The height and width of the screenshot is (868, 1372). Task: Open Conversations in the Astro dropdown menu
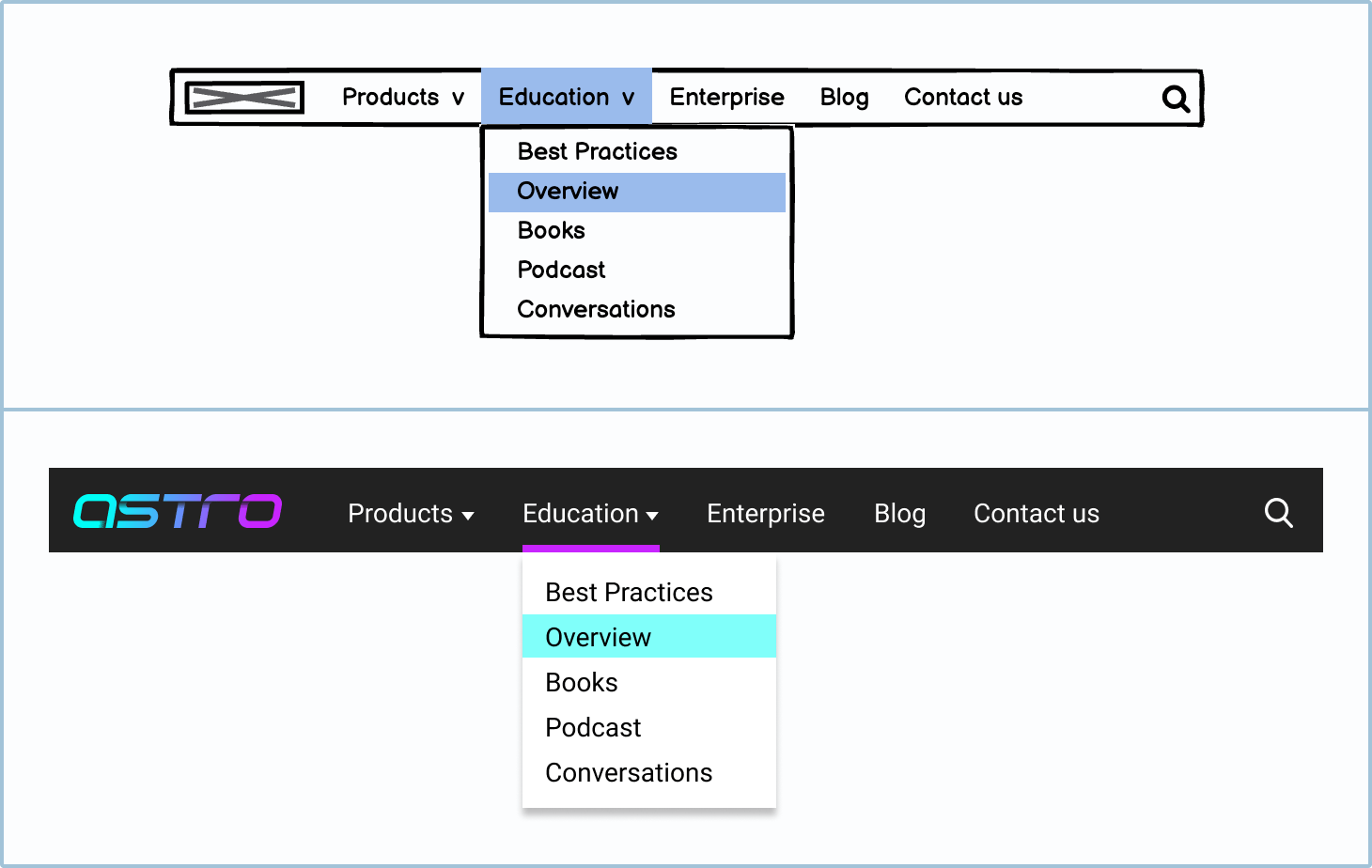click(629, 773)
